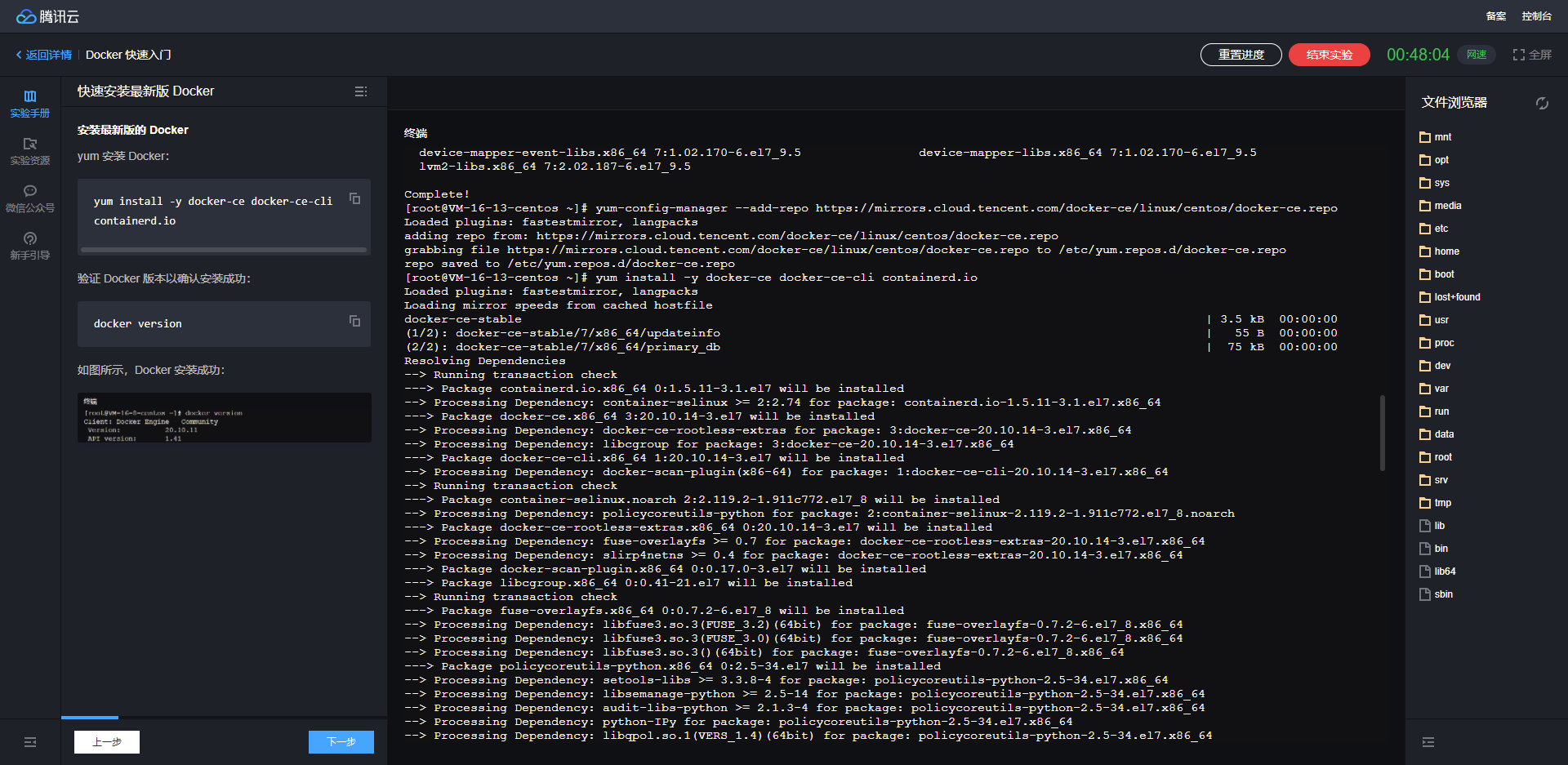Open the data folder
This screenshot has width=1568, height=765.
pos(1437,434)
